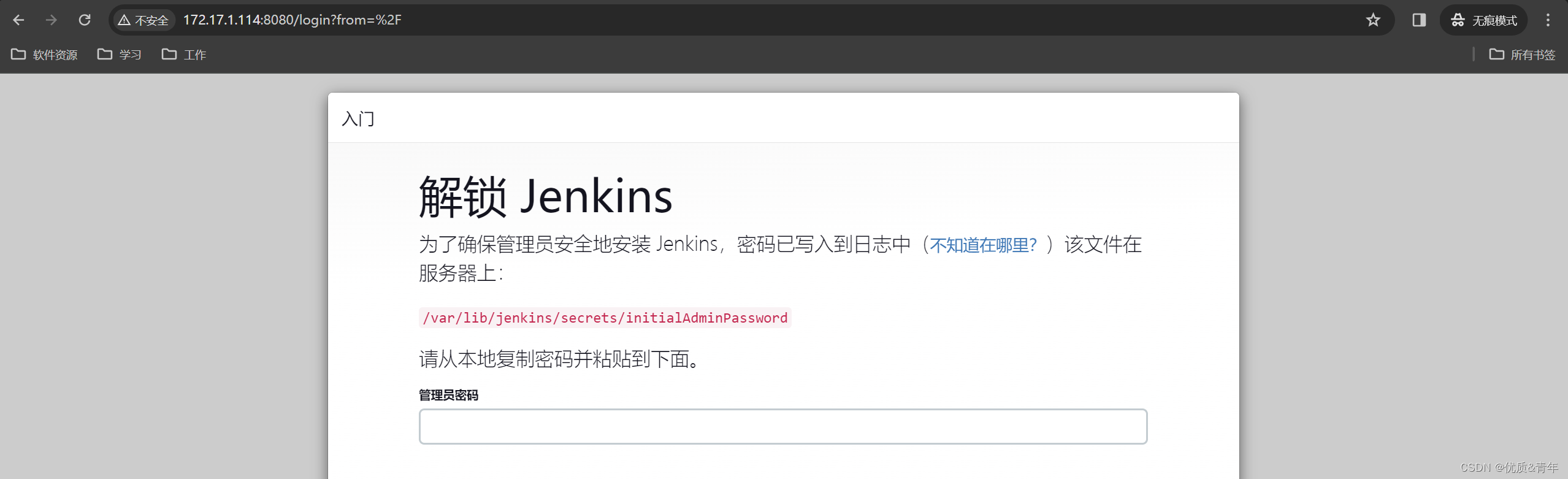The width and height of the screenshot is (1568, 479).
Task: Click the 入门 header title
Action: click(x=358, y=118)
